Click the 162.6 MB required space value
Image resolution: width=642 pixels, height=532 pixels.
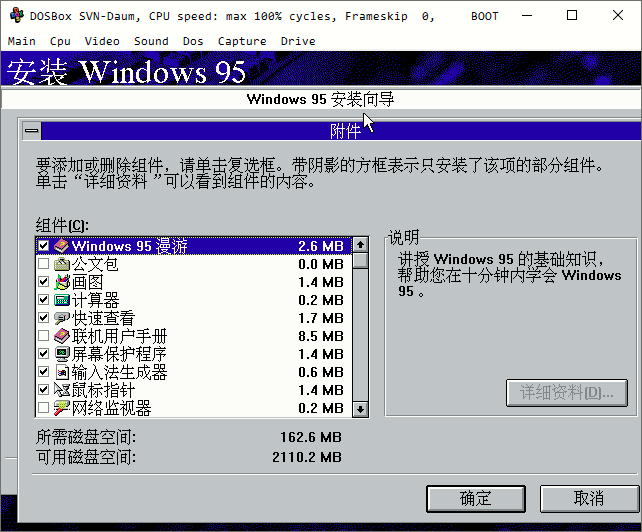(x=311, y=437)
